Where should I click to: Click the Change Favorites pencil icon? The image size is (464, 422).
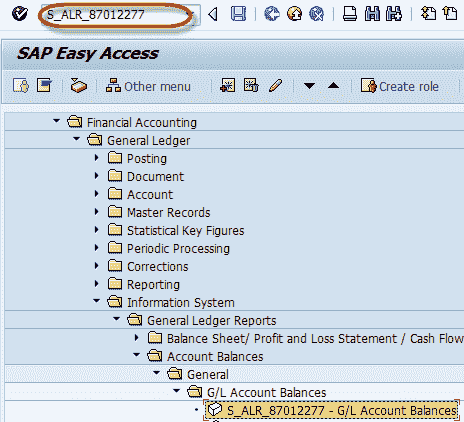[x=276, y=86]
